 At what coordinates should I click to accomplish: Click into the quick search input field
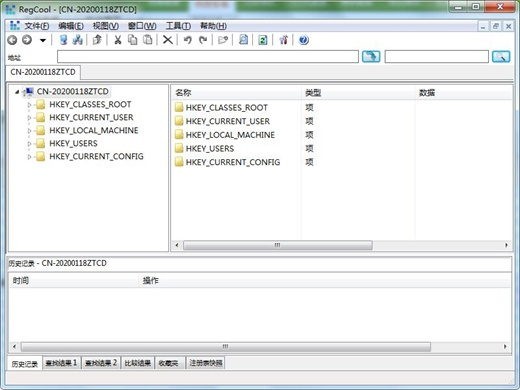coord(437,57)
